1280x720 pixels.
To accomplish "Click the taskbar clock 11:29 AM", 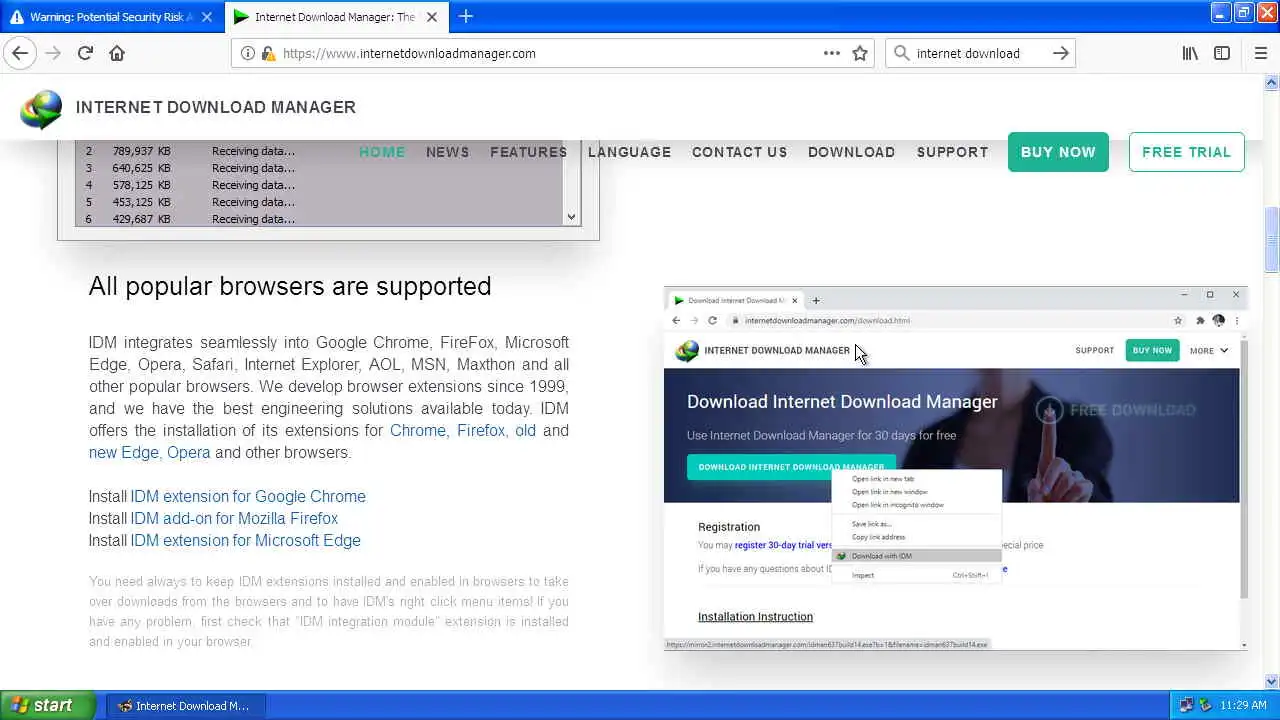I will 1244,705.
